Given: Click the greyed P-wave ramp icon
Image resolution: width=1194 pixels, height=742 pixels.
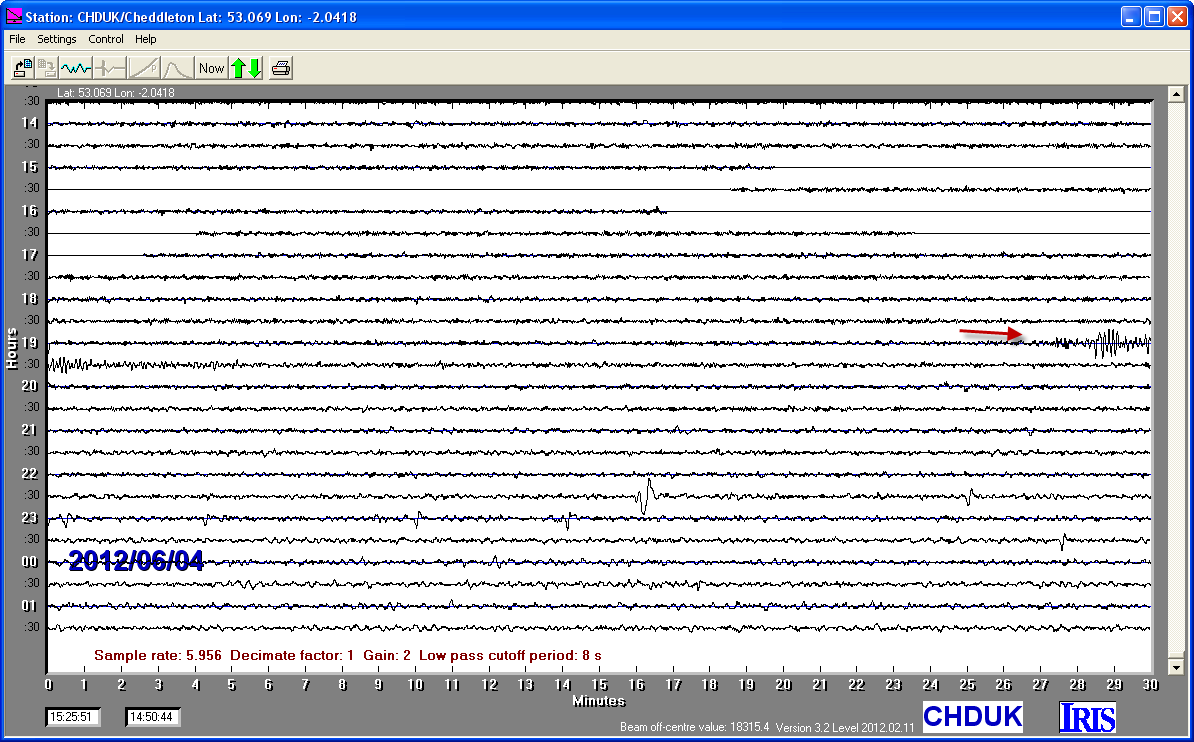Looking at the screenshot, I should pos(144,69).
